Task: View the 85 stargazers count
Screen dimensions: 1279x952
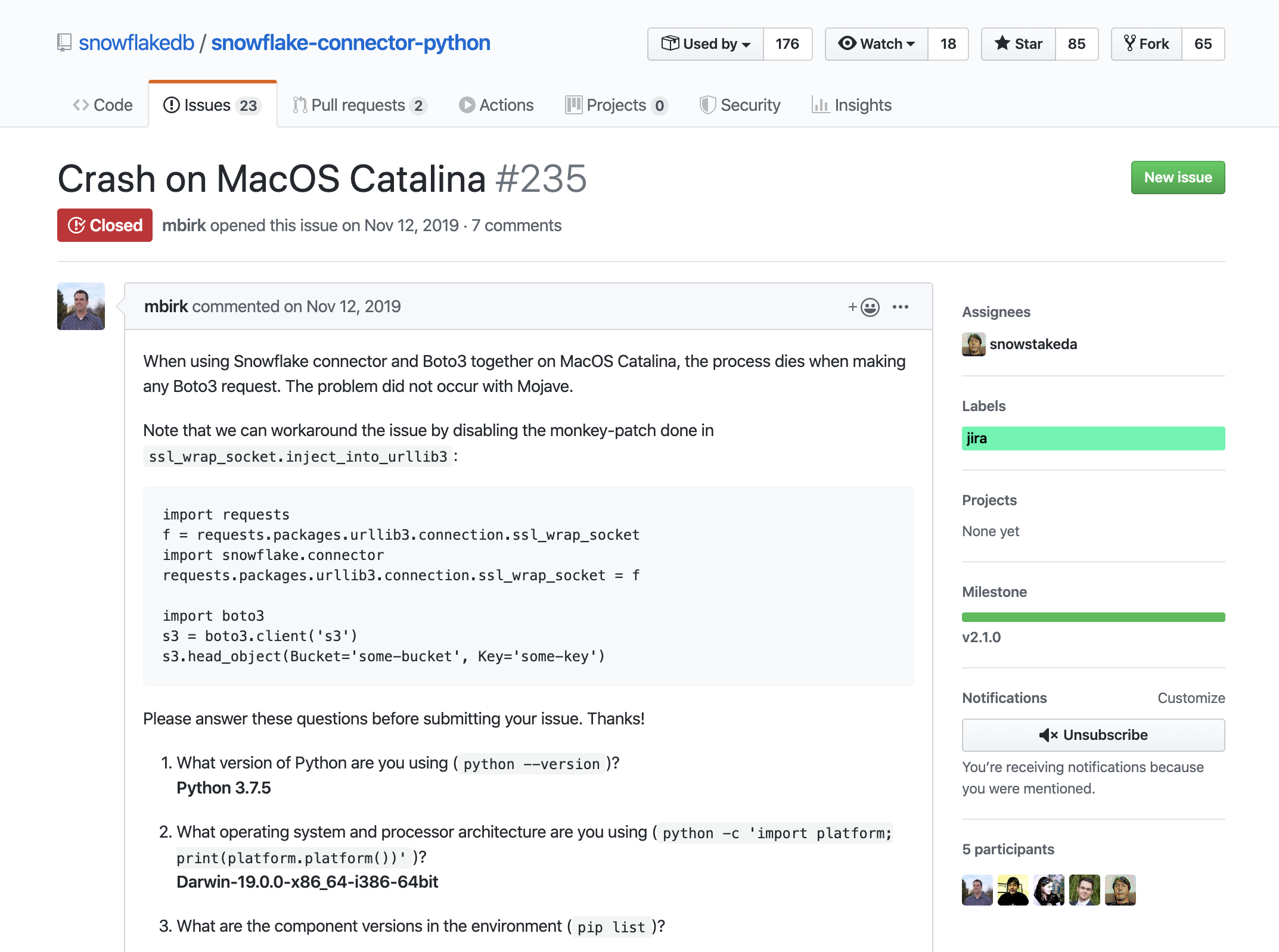Action: (x=1076, y=44)
